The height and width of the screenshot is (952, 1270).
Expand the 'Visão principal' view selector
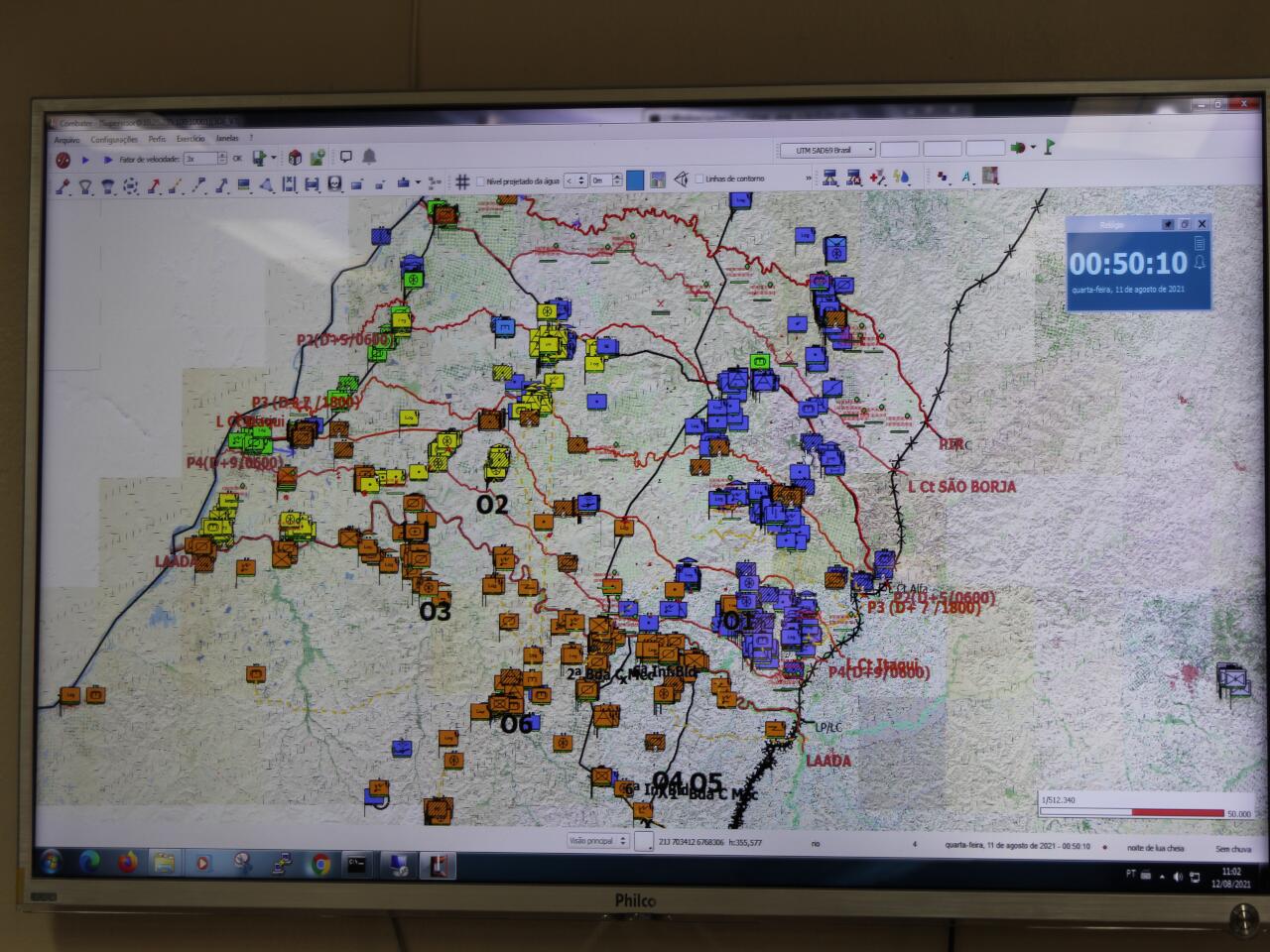(x=597, y=841)
